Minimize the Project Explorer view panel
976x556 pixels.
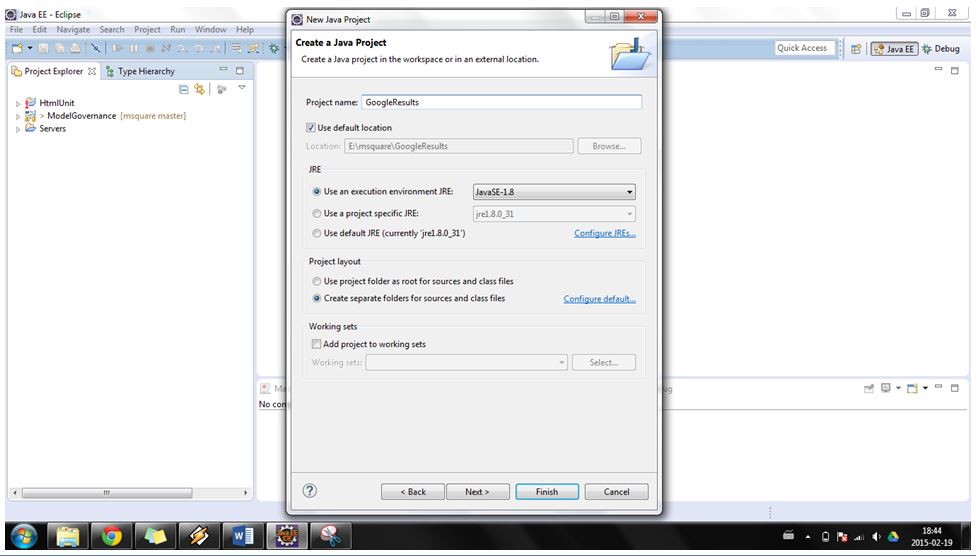(x=223, y=69)
